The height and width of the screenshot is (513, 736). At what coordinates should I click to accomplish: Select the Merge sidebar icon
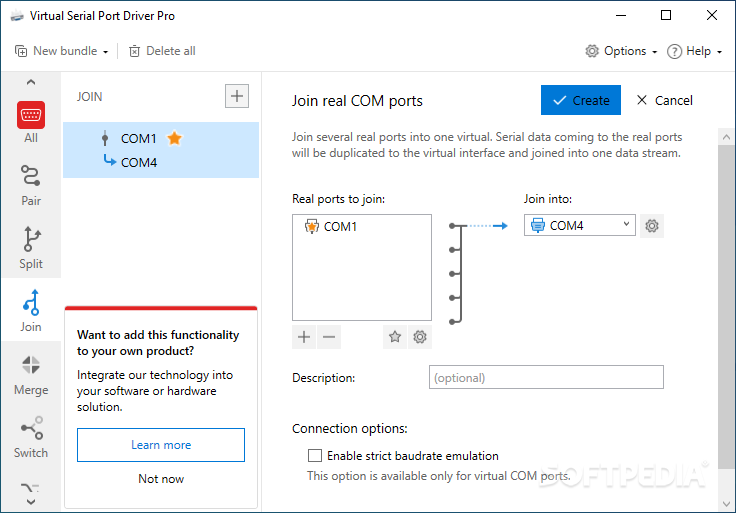click(x=31, y=375)
